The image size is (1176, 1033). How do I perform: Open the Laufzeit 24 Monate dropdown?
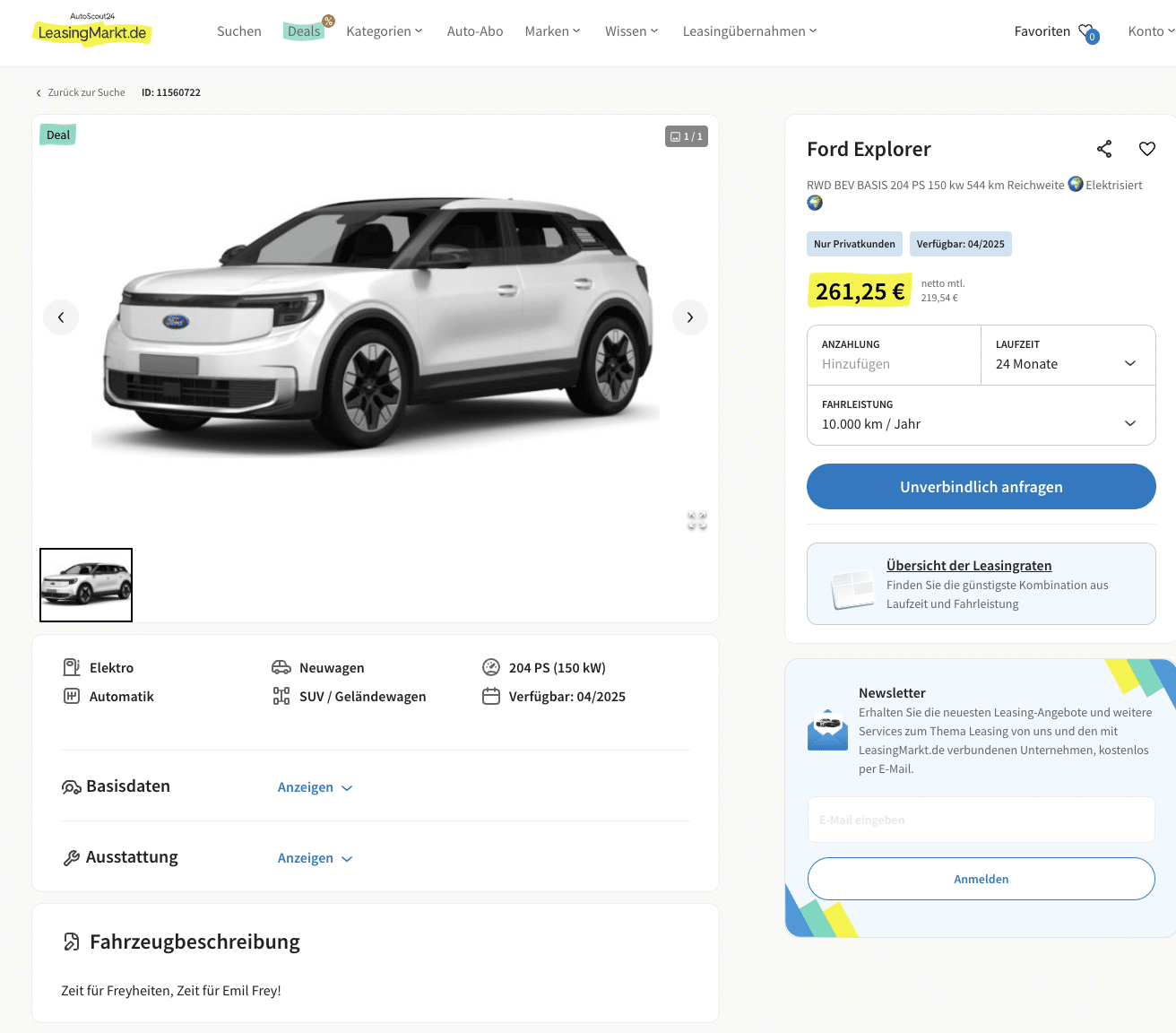pos(1068,355)
